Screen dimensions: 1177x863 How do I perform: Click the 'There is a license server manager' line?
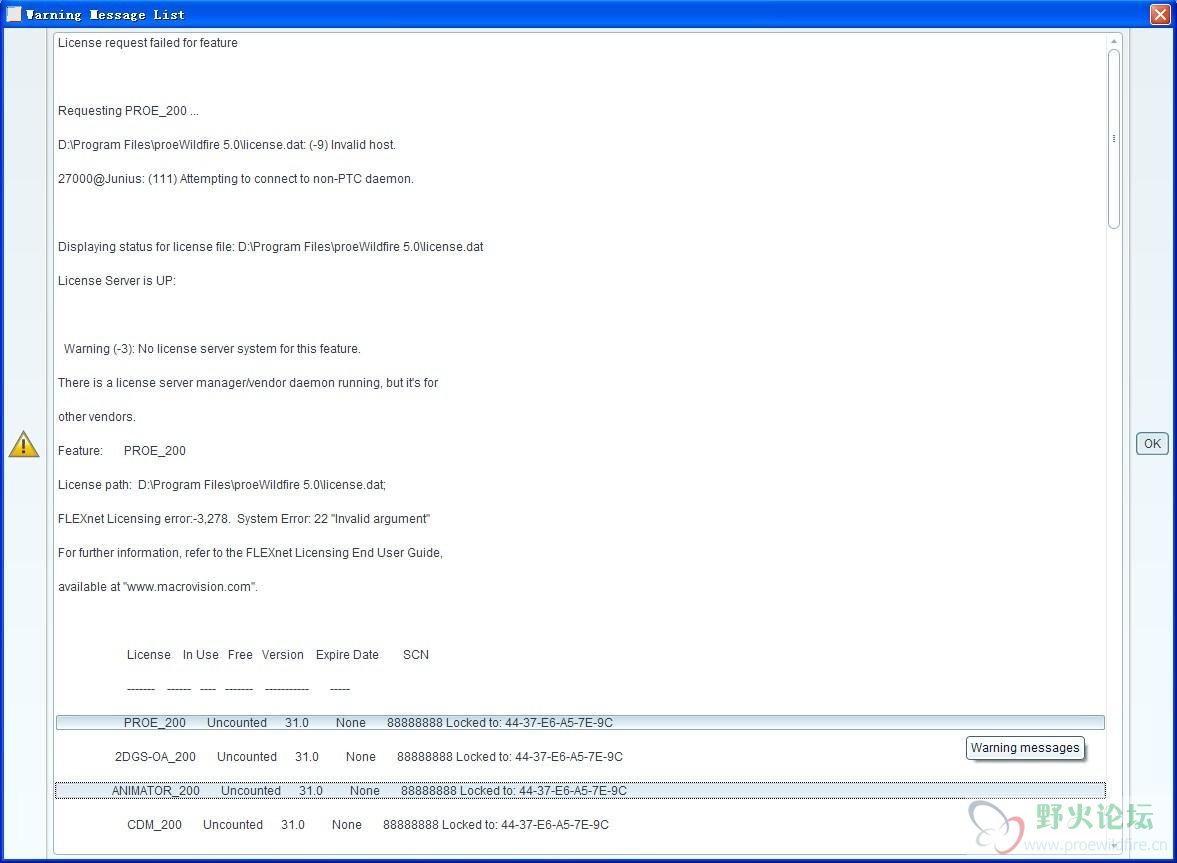pos(248,383)
